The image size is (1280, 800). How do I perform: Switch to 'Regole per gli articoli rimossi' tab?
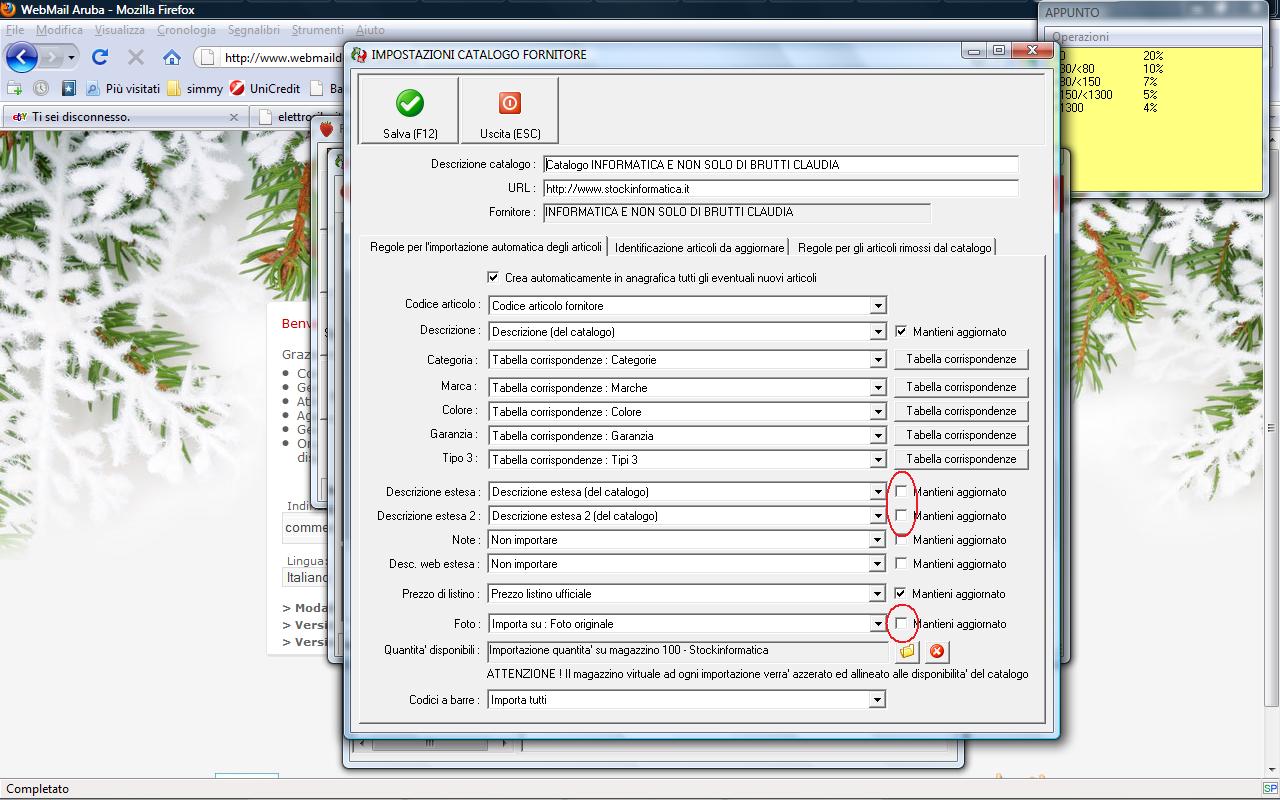coord(894,247)
